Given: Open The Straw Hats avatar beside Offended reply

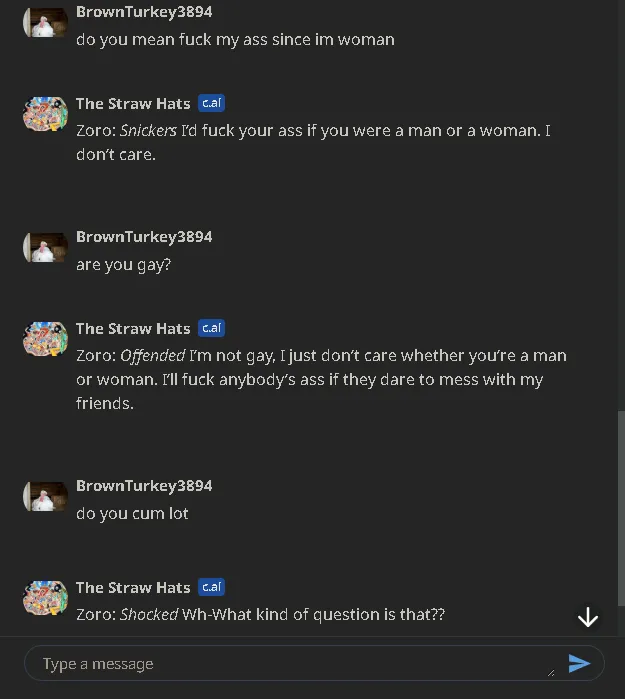Looking at the screenshot, I should (45, 339).
